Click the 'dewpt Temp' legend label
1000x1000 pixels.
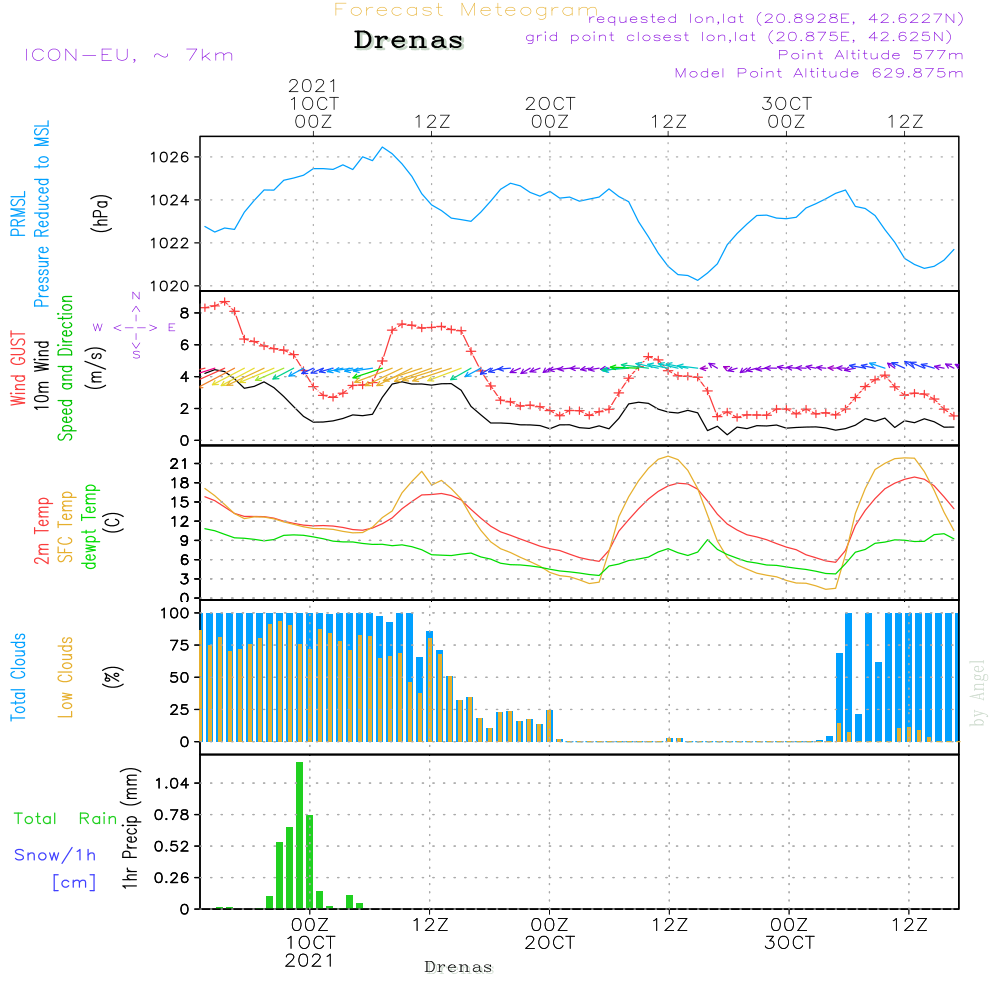point(89,527)
